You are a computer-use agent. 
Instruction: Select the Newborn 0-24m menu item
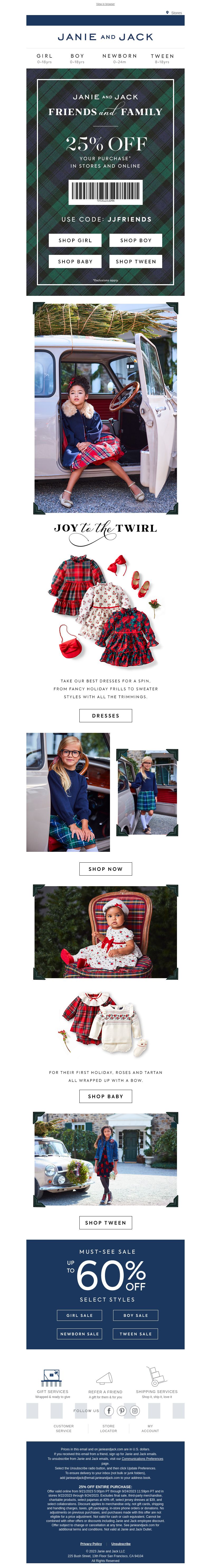(119, 58)
